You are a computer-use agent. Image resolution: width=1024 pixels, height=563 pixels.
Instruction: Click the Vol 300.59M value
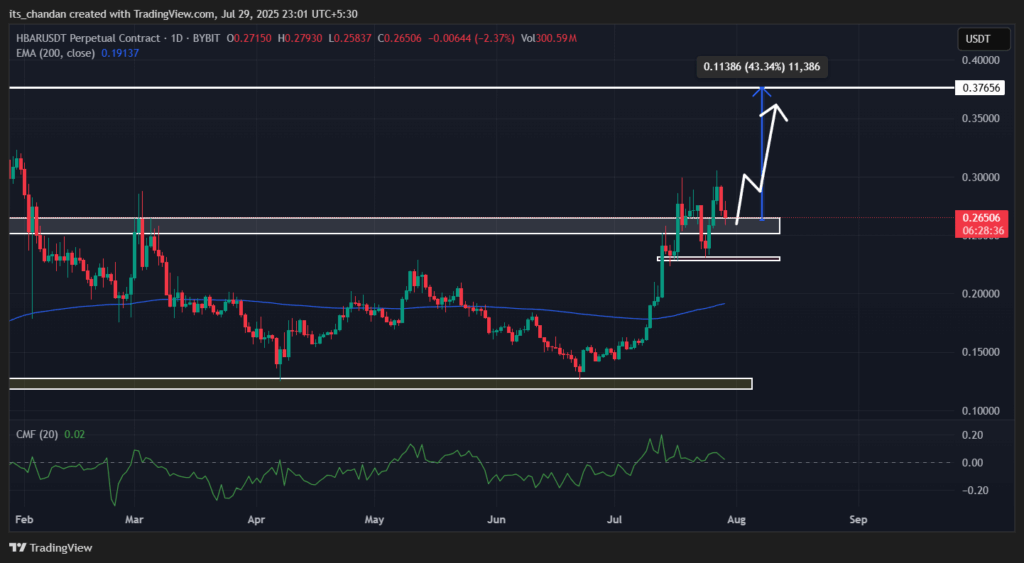point(549,39)
